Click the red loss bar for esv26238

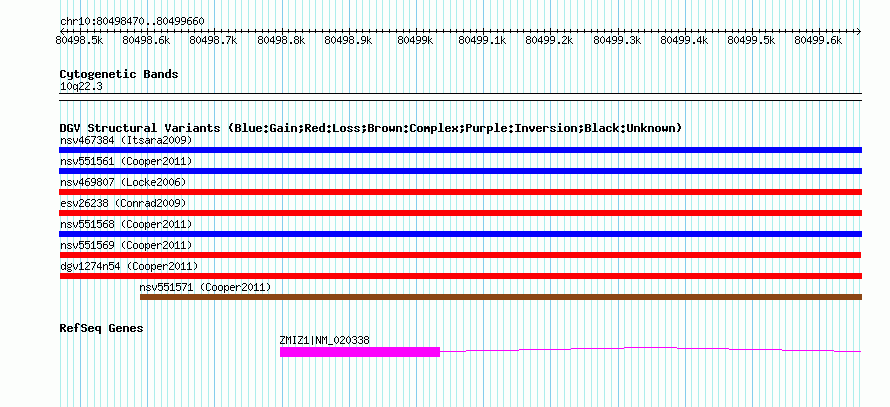coord(460,213)
